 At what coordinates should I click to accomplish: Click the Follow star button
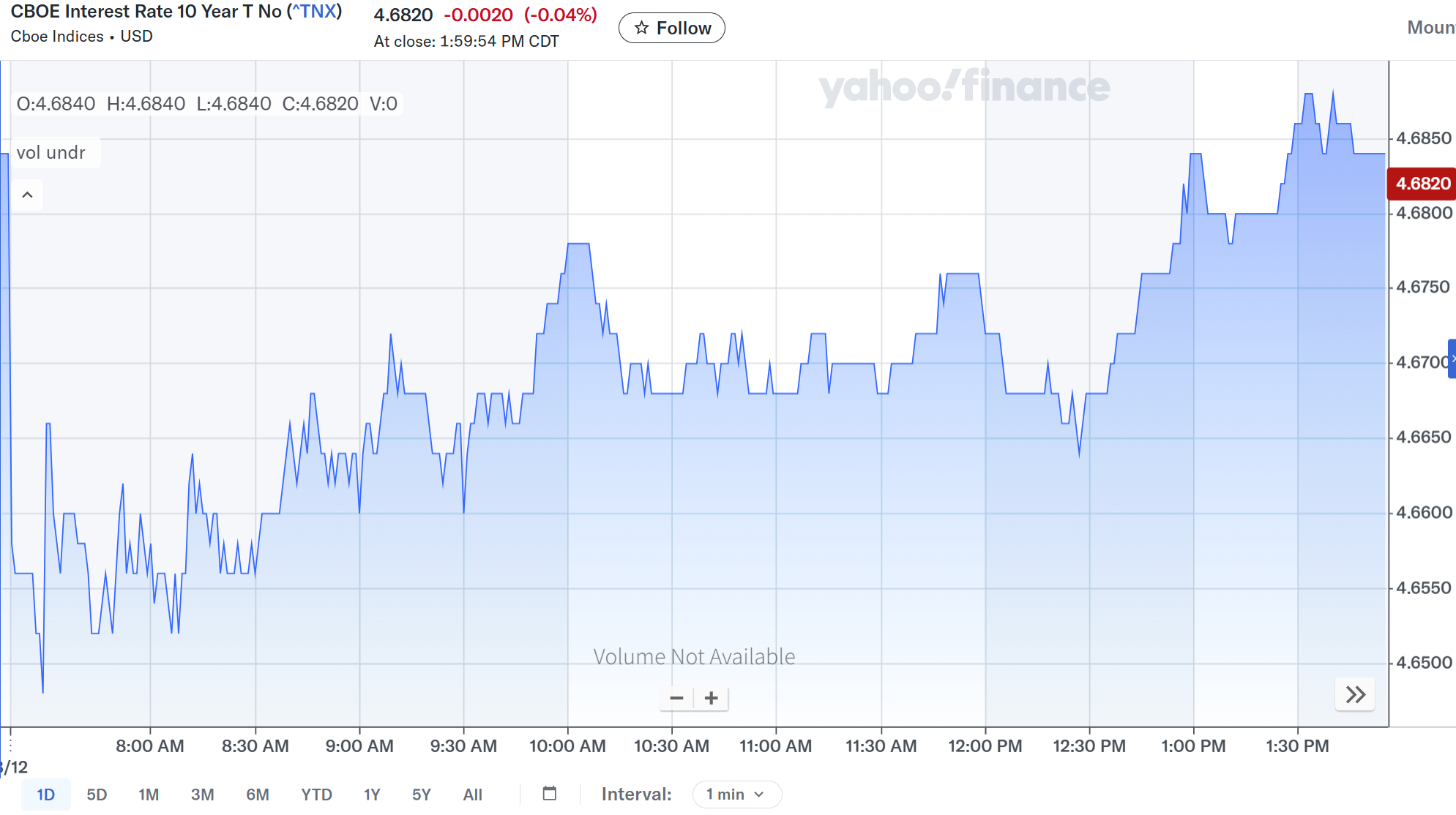pos(671,28)
